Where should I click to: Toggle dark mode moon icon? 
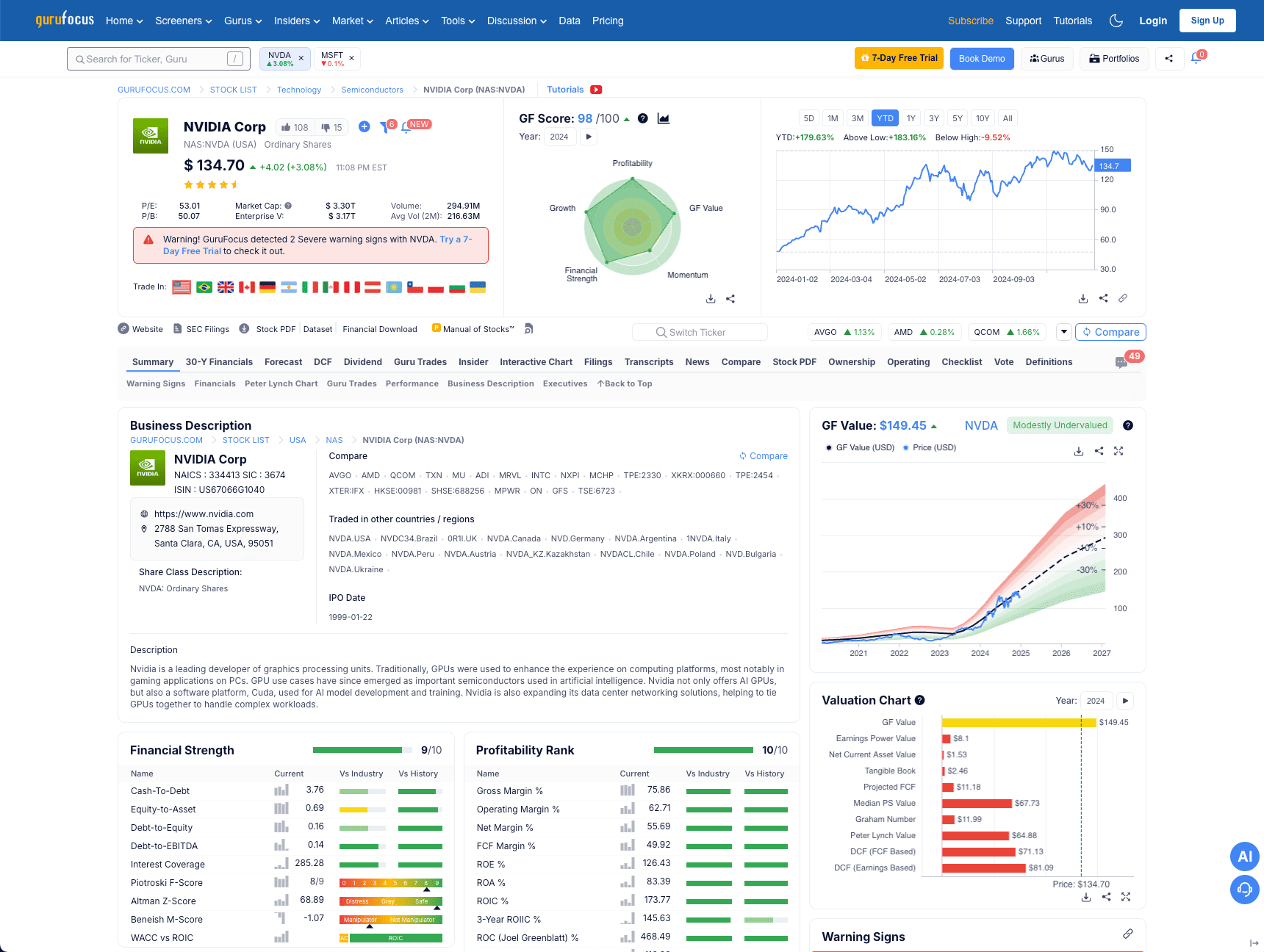[x=1116, y=21]
